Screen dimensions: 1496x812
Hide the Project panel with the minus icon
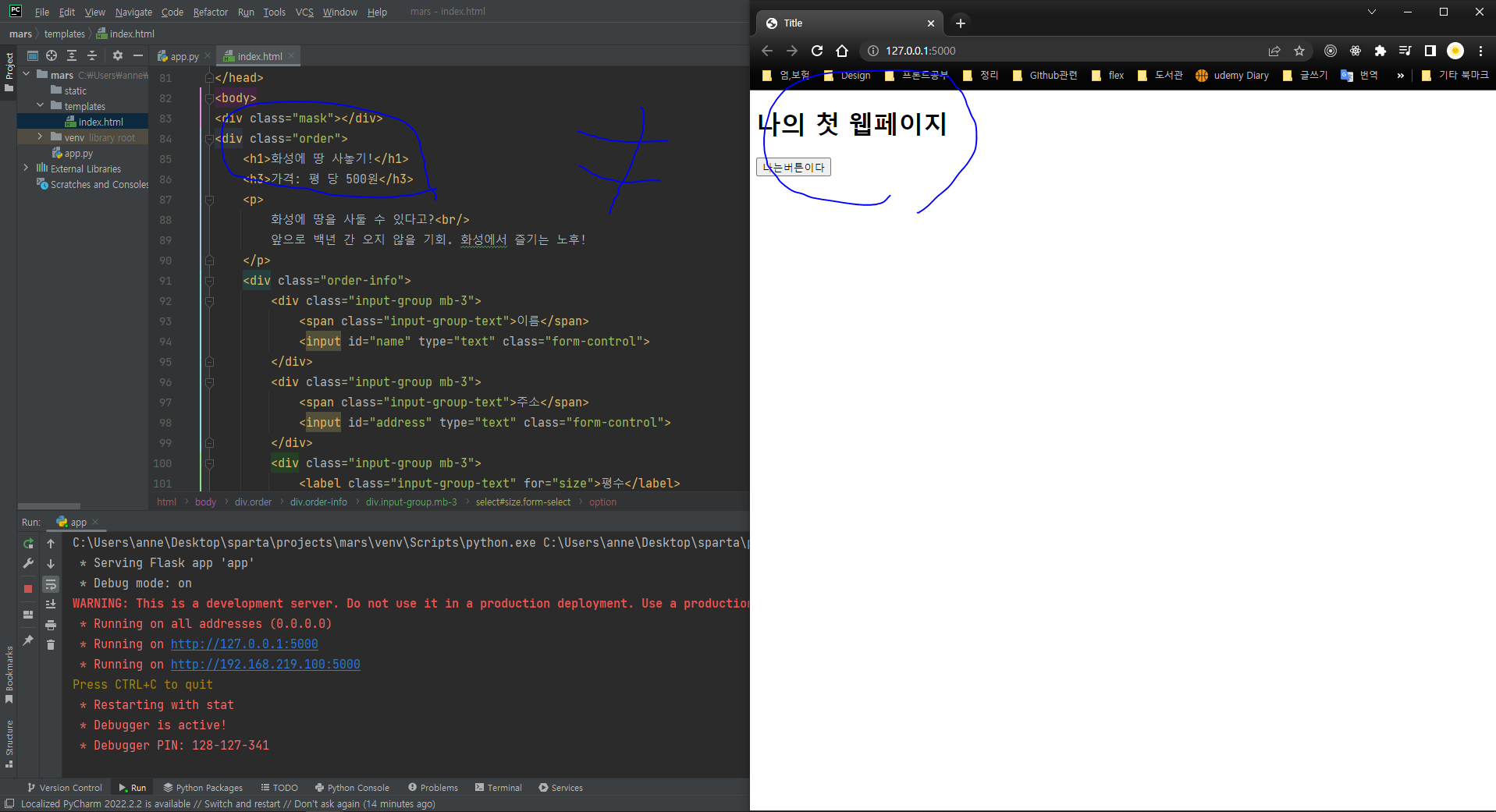(138, 55)
